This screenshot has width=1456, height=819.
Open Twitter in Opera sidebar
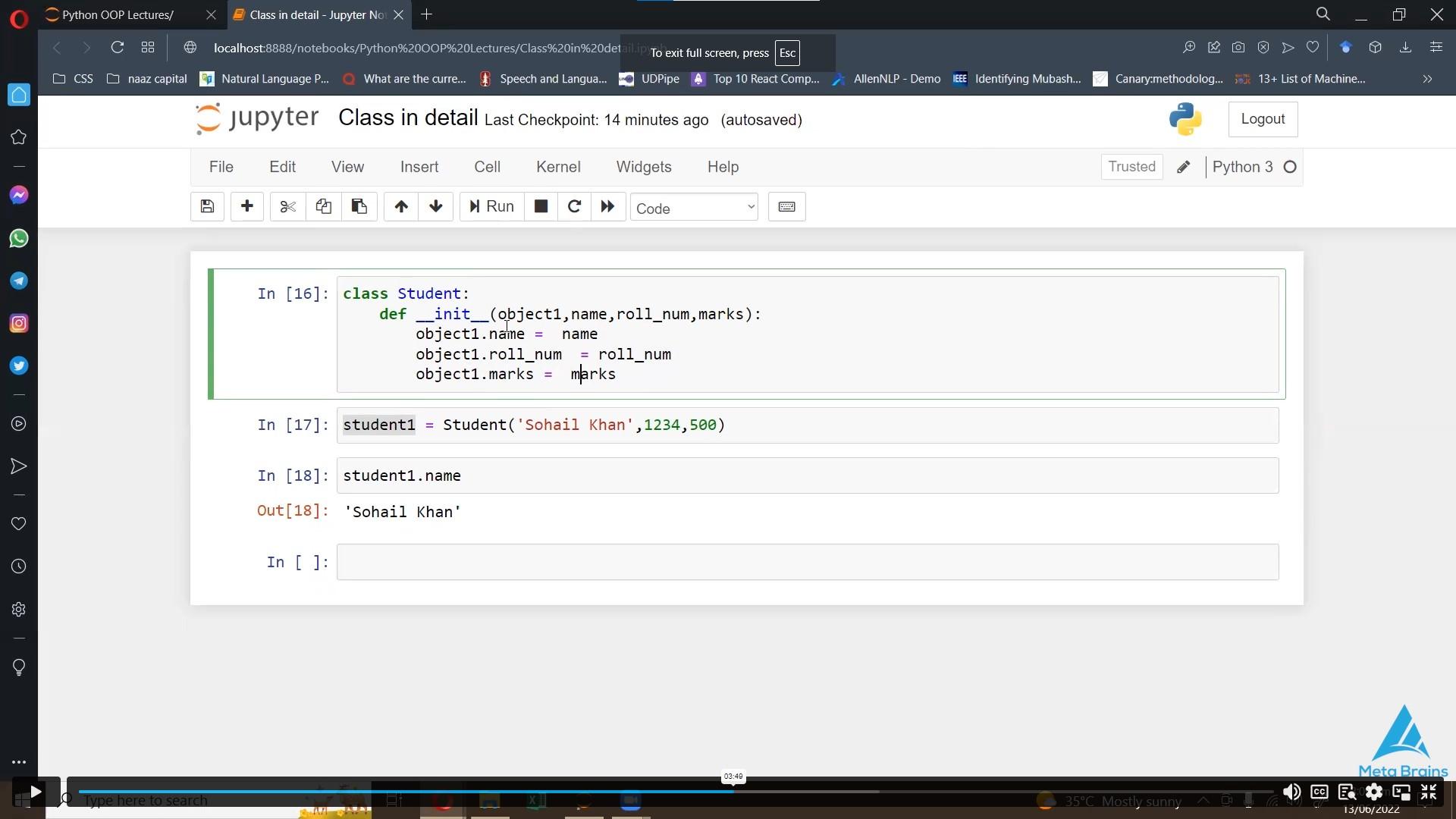click(19, 366)
